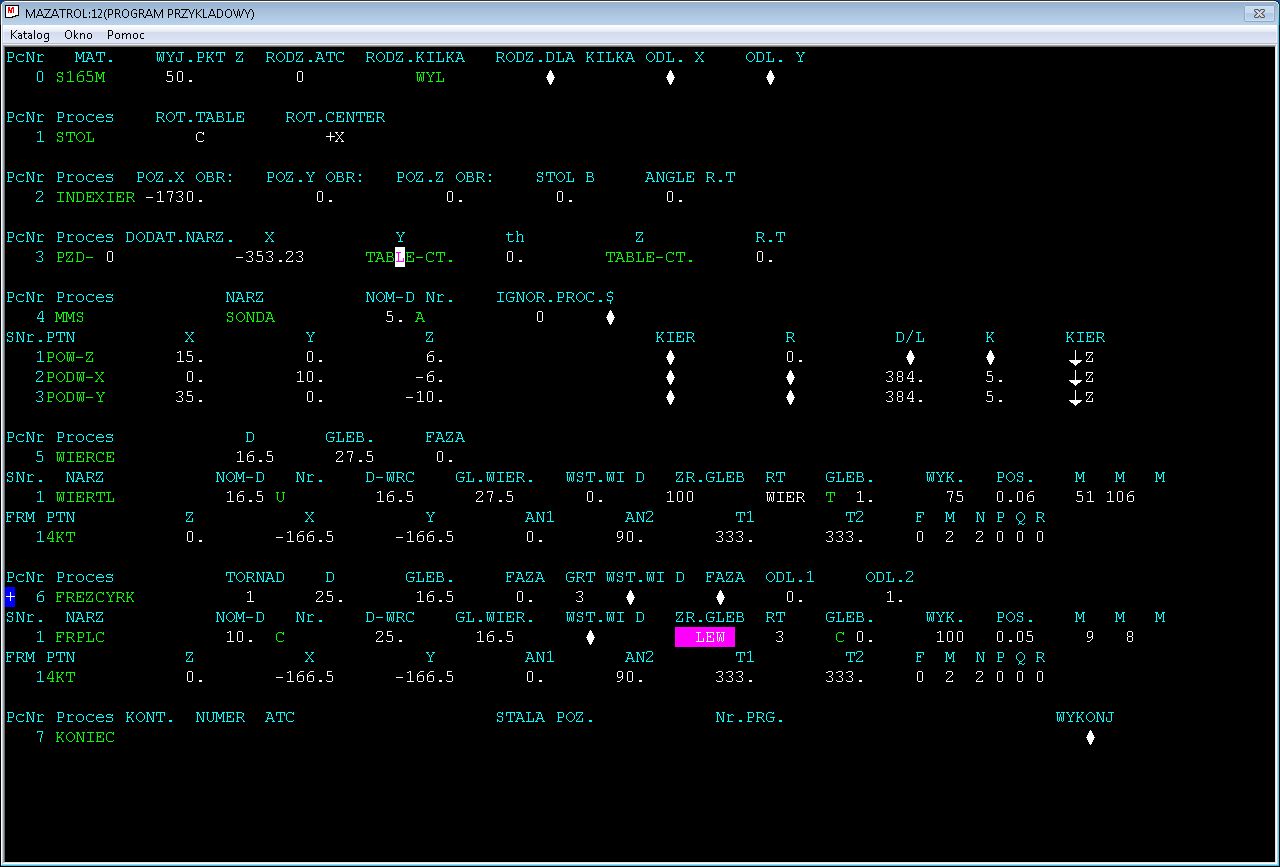Viewport: 1280px width, 867px height.
Task: Click 75 in WYK. column of WIERTL row
Action: point(955,497)
